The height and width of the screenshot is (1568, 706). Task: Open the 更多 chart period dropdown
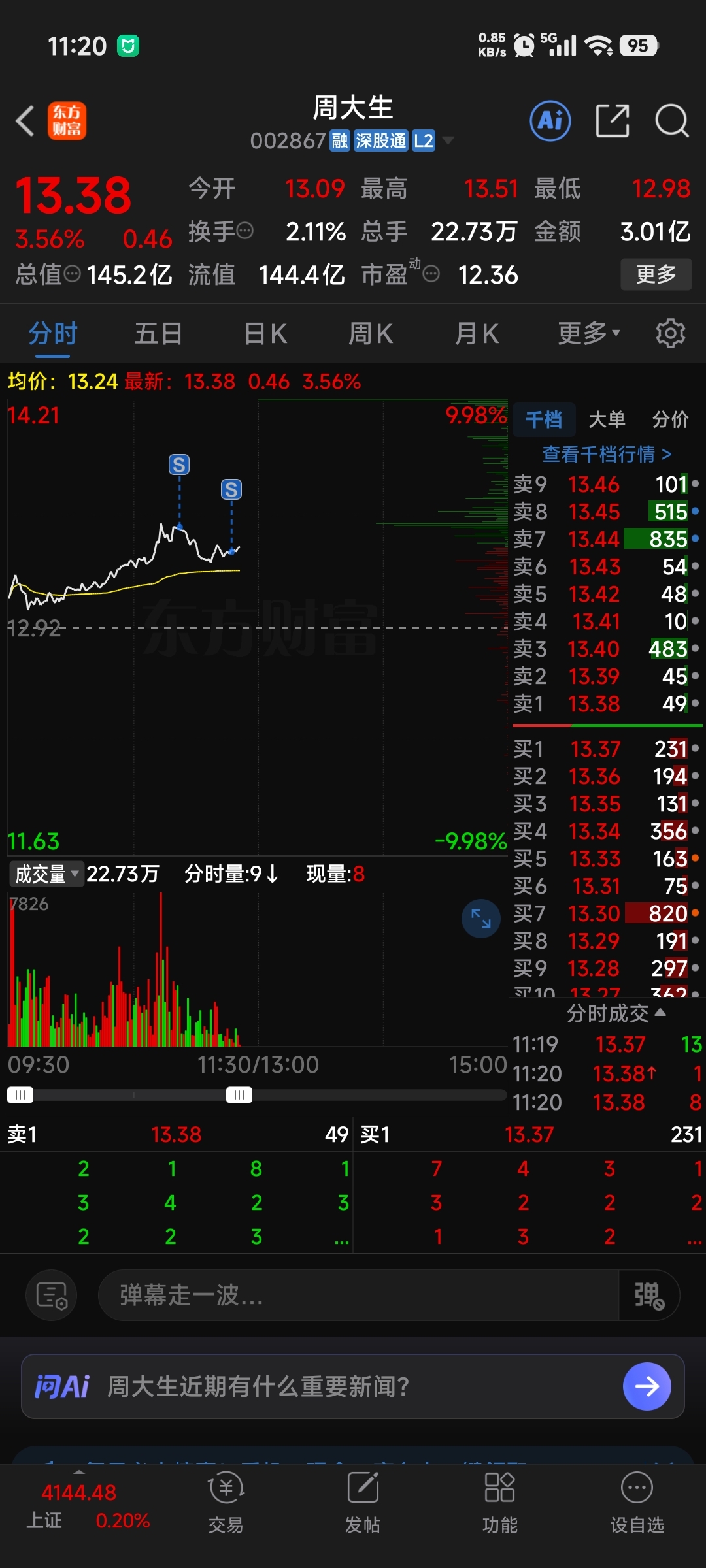589,333
